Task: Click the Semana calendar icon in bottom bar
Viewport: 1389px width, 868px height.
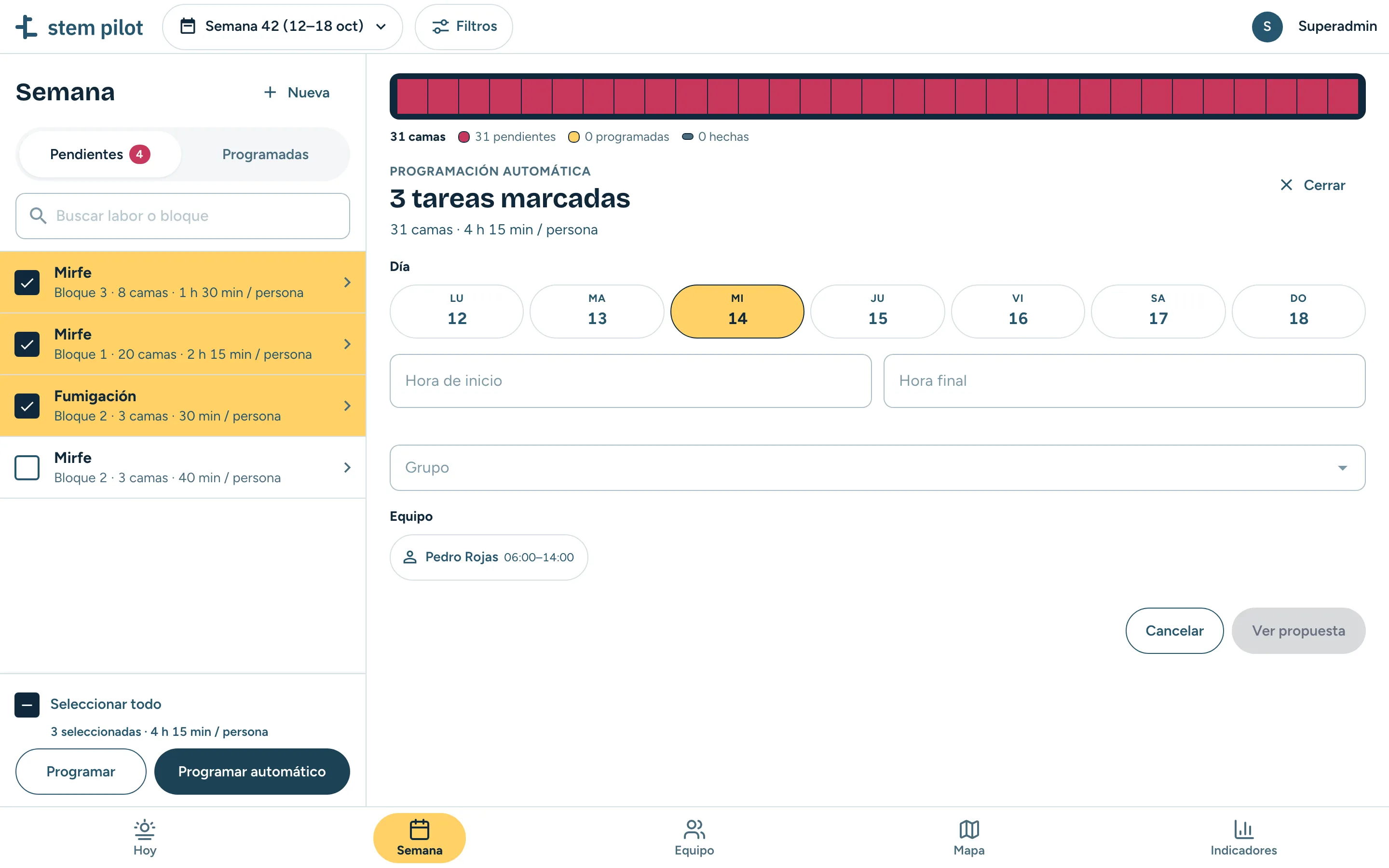Action: point(420,829)
